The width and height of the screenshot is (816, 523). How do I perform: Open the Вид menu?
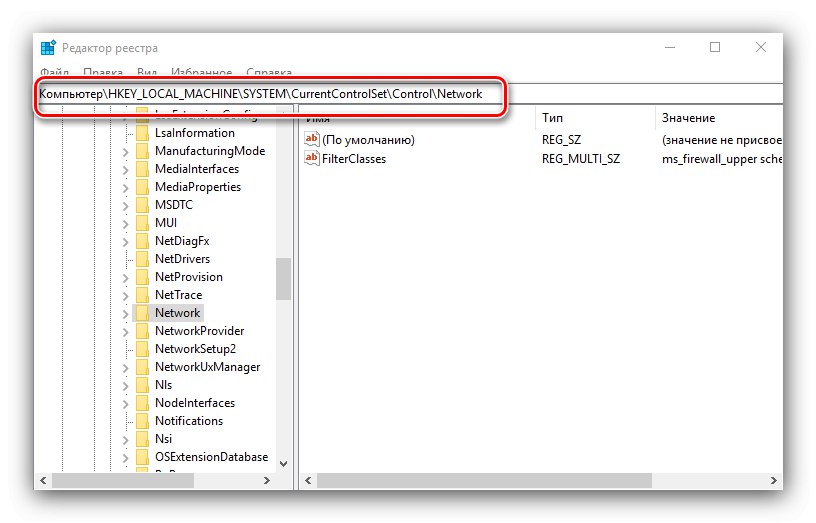[147, 72]
